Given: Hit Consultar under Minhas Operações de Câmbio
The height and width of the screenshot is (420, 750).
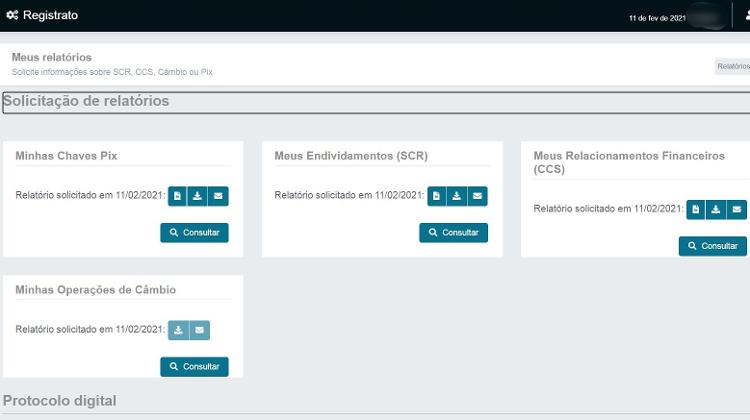Looking at the screenshot, I should (x=194, y=367).
